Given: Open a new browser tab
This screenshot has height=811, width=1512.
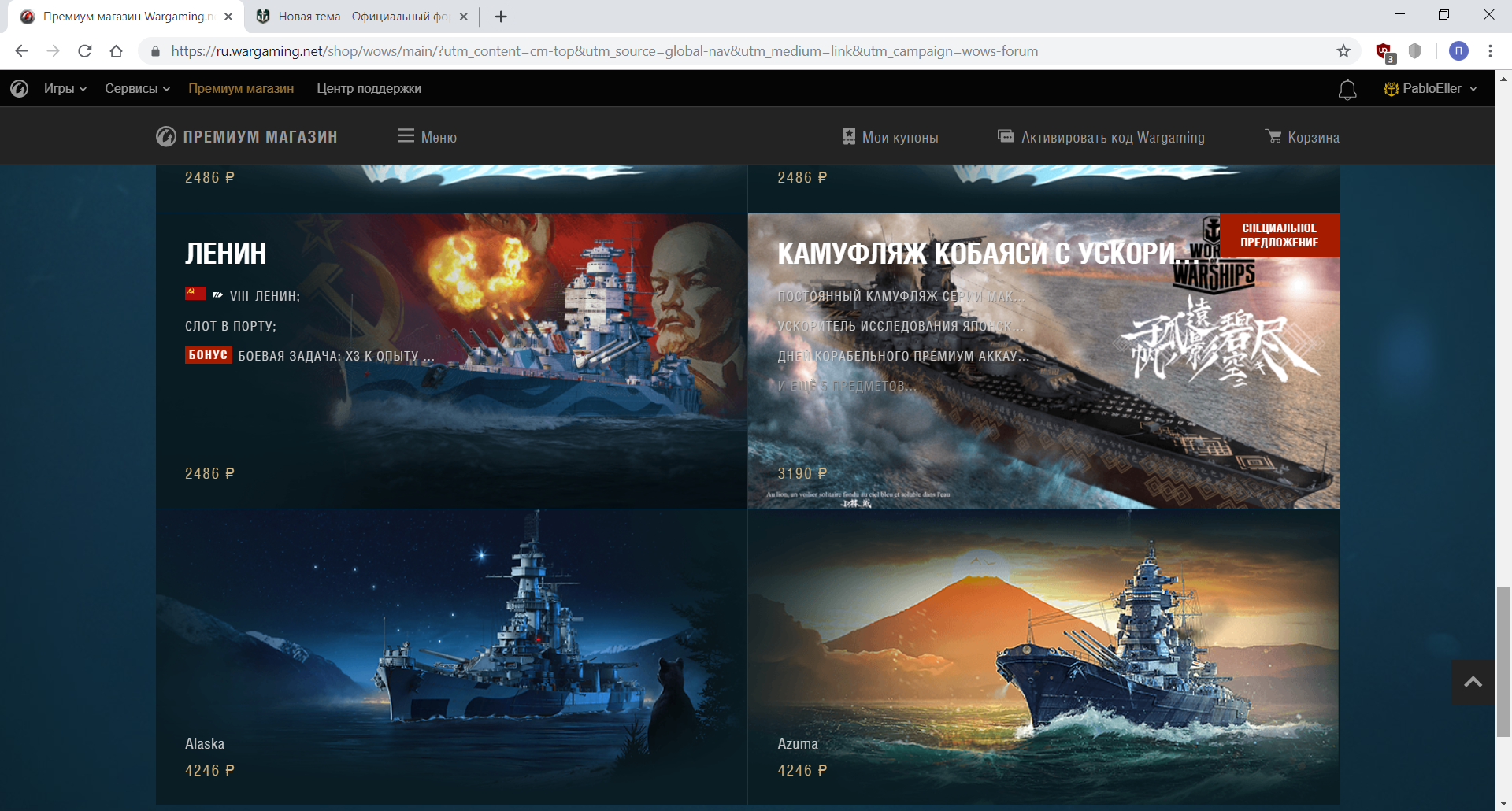Looking at the screenshot, I should (501, 17).
